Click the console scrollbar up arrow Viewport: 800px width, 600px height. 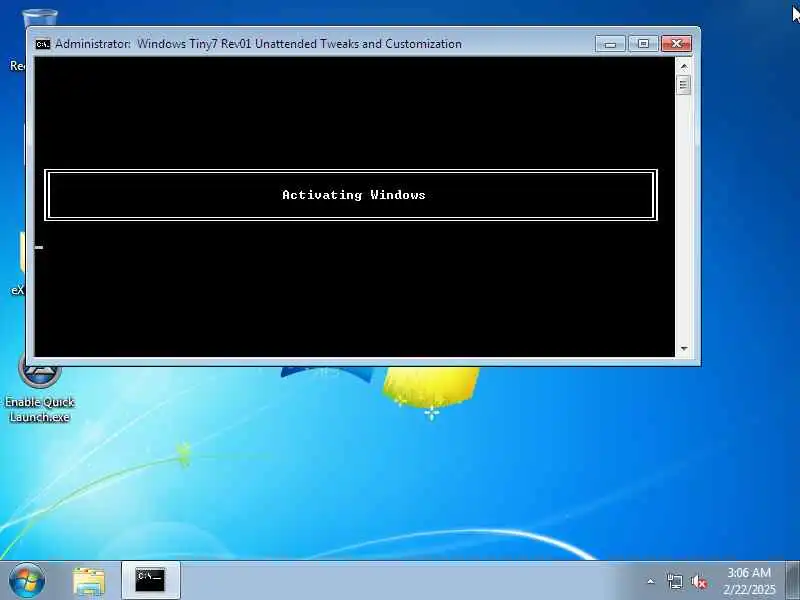[684, 66]
